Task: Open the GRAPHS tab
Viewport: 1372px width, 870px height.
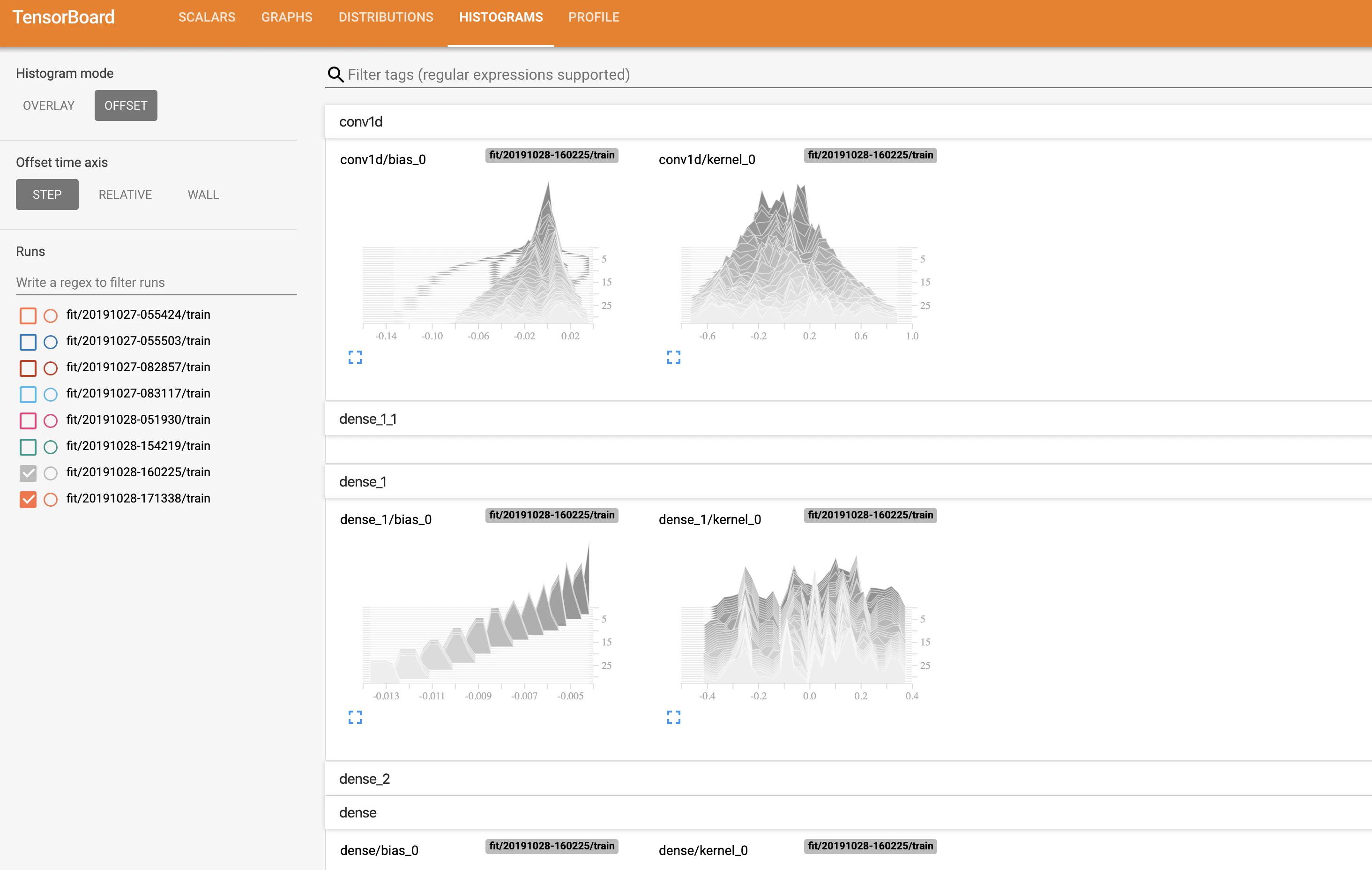Action: point(287,17)
